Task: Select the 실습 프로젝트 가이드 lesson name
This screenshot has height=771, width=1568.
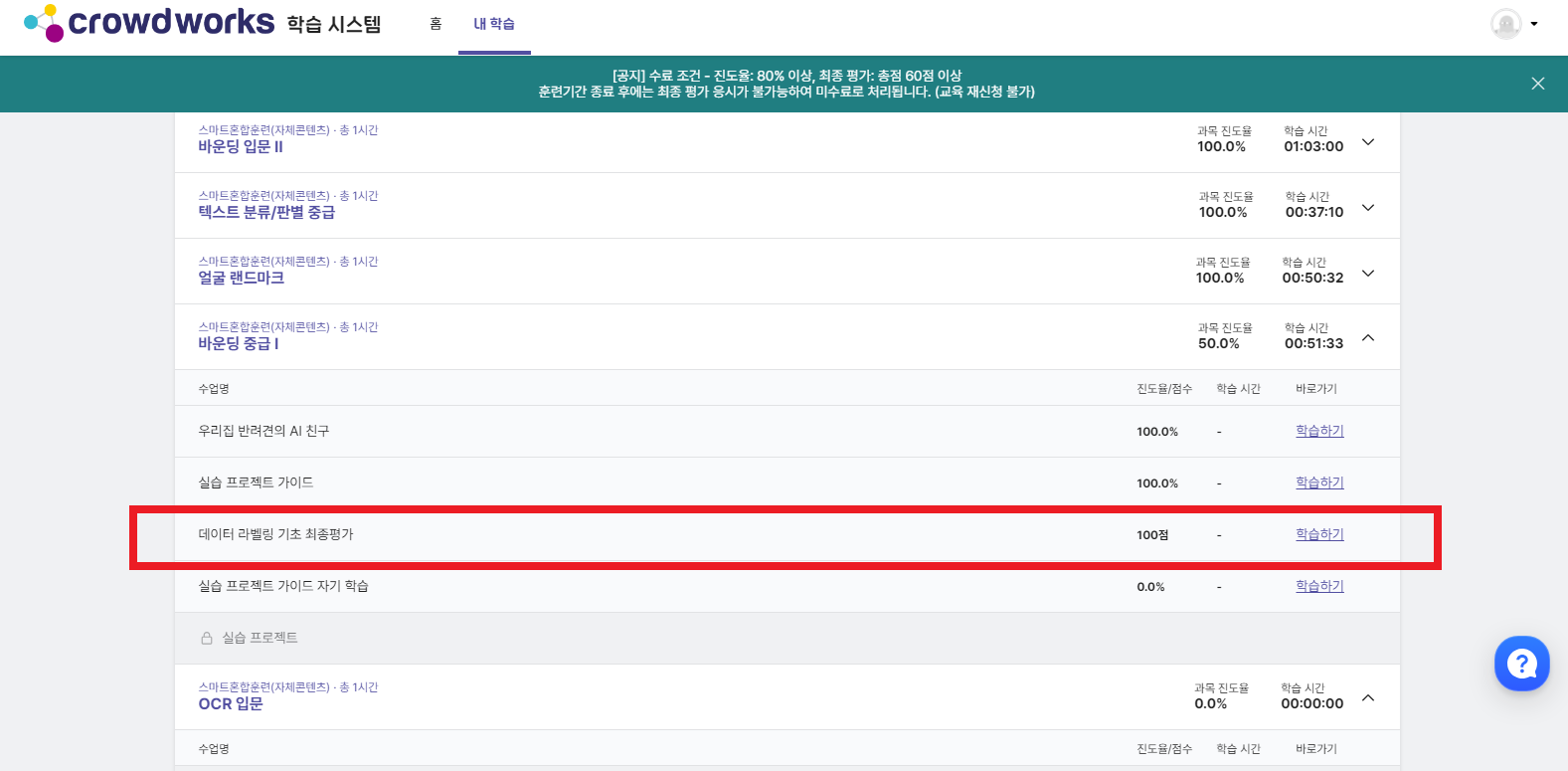Action: tap(256, 482)
